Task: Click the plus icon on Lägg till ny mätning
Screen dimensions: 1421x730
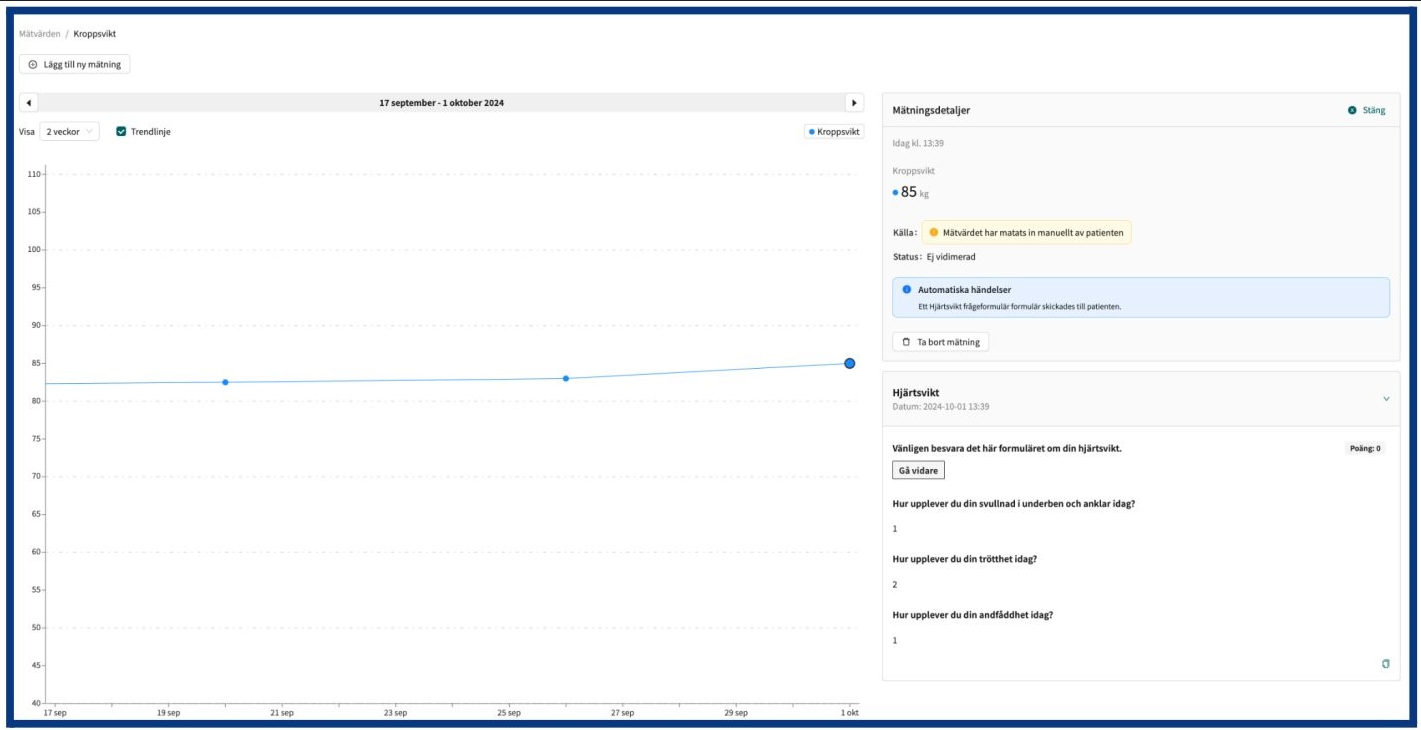Action: pyautogui.click(x=32, y=64)
